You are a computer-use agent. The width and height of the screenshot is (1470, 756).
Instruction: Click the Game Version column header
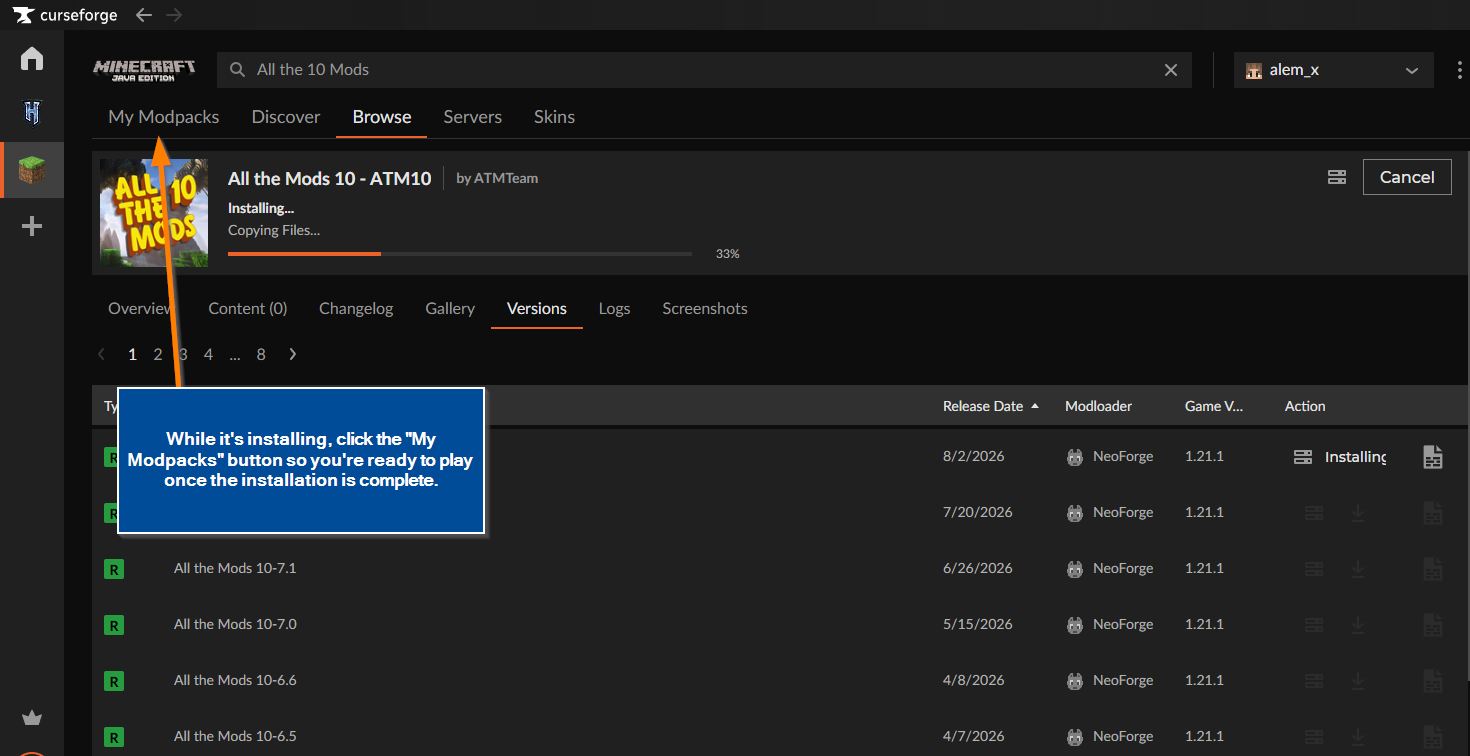click(x=1214, y=406)
